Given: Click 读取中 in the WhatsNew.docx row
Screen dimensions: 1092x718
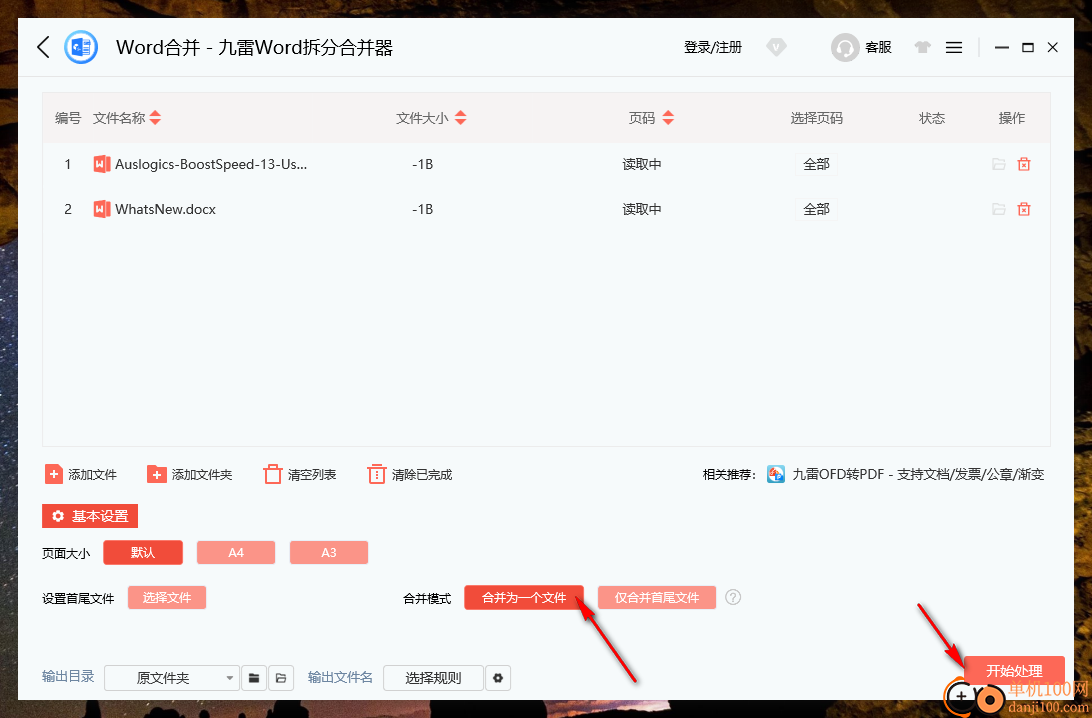Looking at the screenshot, I should click(641, 209).
